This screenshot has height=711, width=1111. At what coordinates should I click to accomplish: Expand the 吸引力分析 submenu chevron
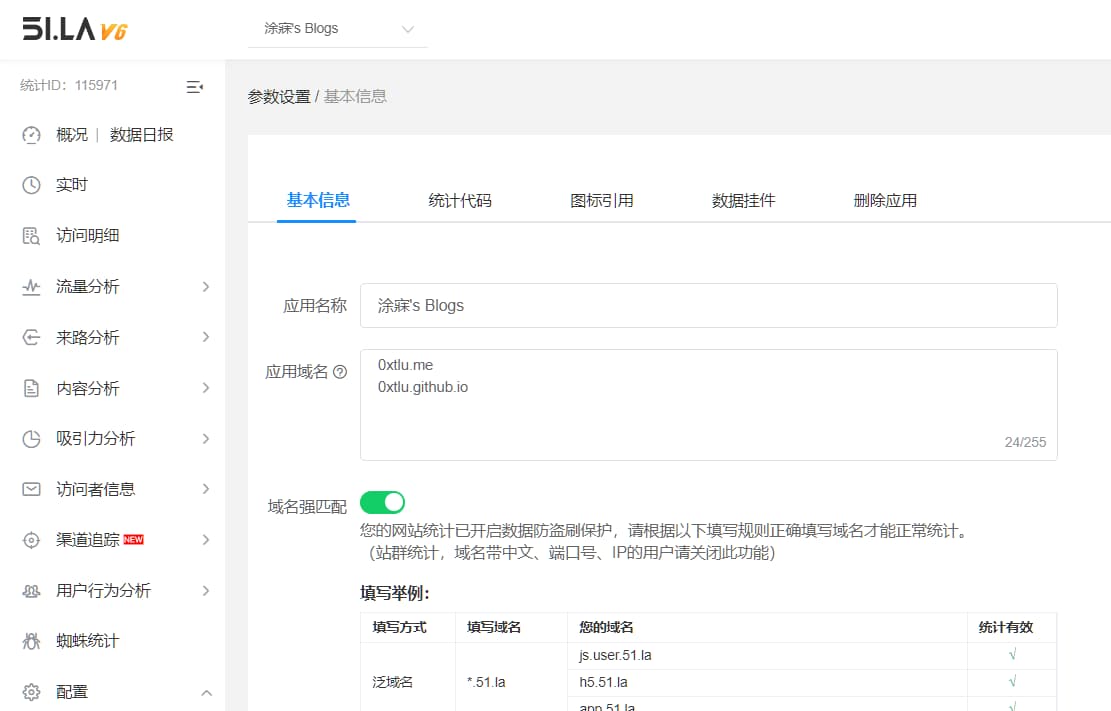point(205,439)
